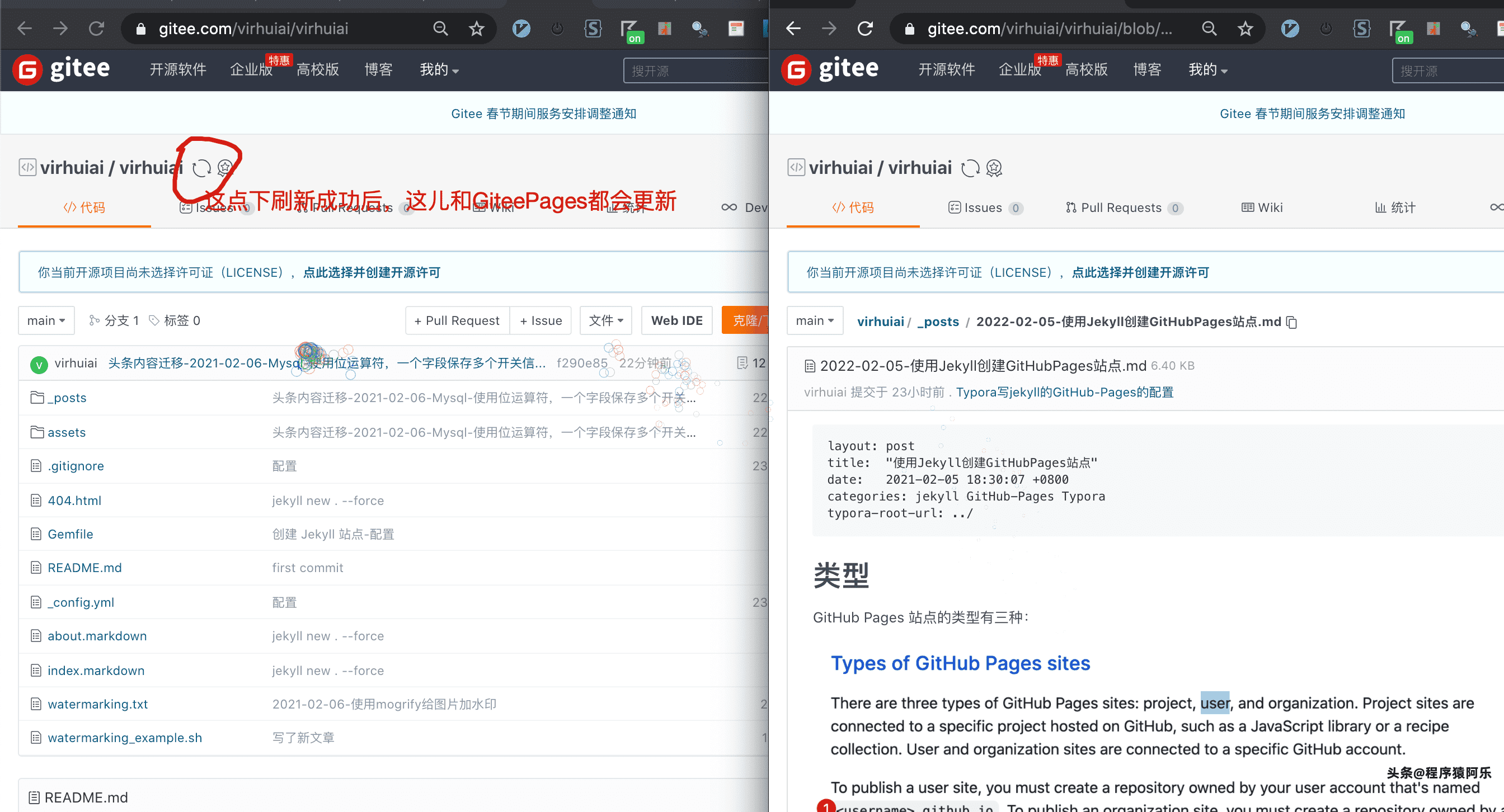Click the V avatar of virhuiai commit

click(x=39, y=365)
